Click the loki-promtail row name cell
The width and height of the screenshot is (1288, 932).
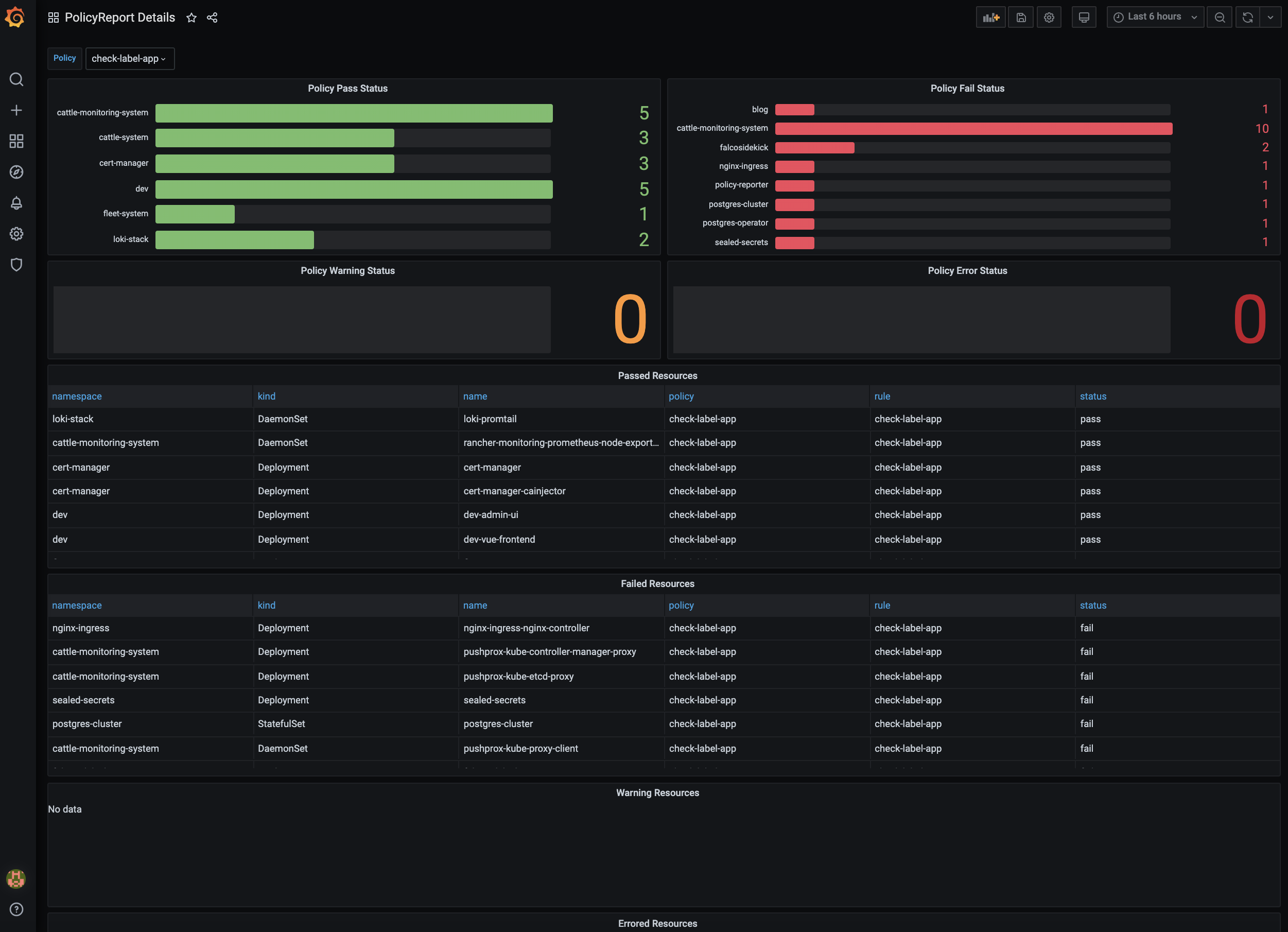tap(490, 419)
